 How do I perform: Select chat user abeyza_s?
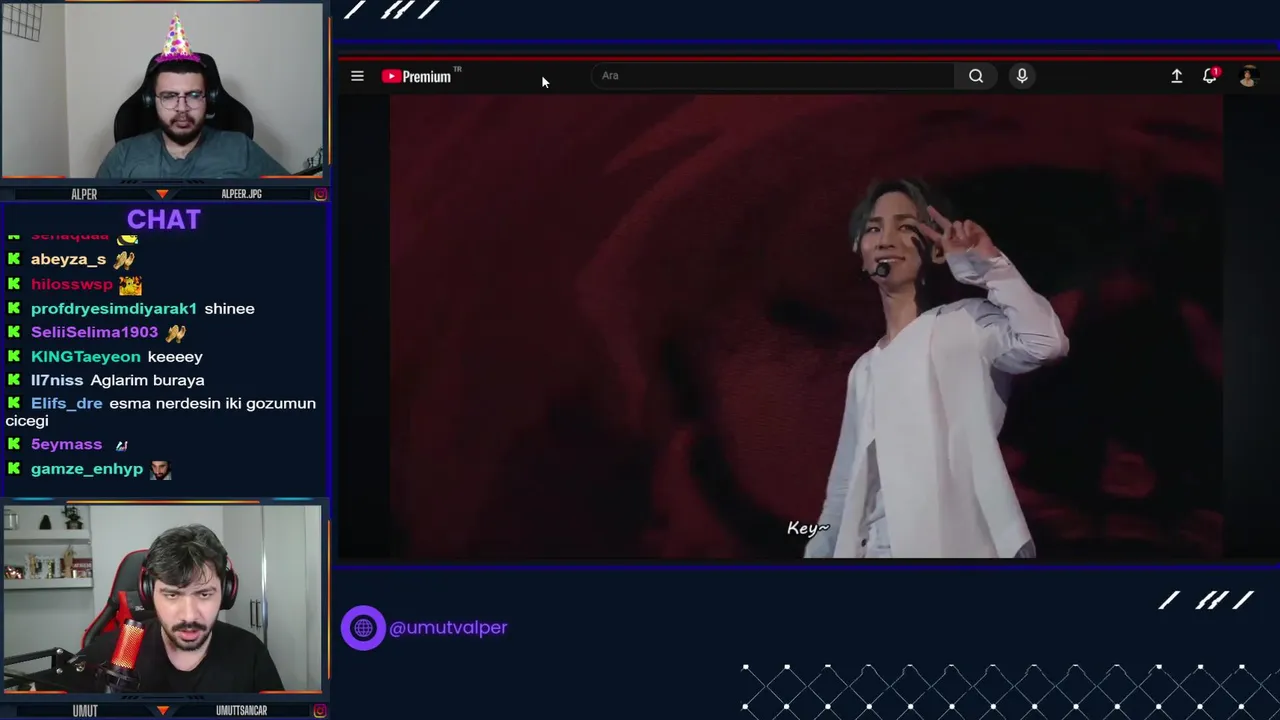tap(68, 259)
